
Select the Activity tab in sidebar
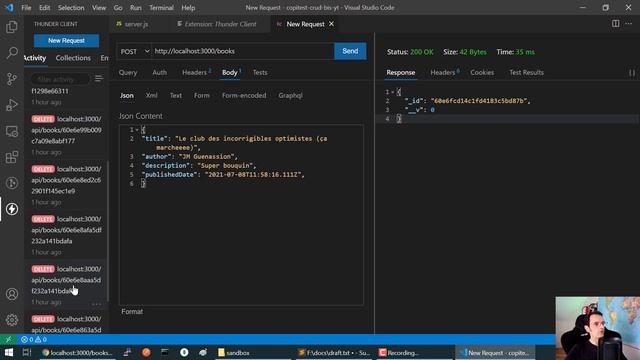[x=36, y=58]
